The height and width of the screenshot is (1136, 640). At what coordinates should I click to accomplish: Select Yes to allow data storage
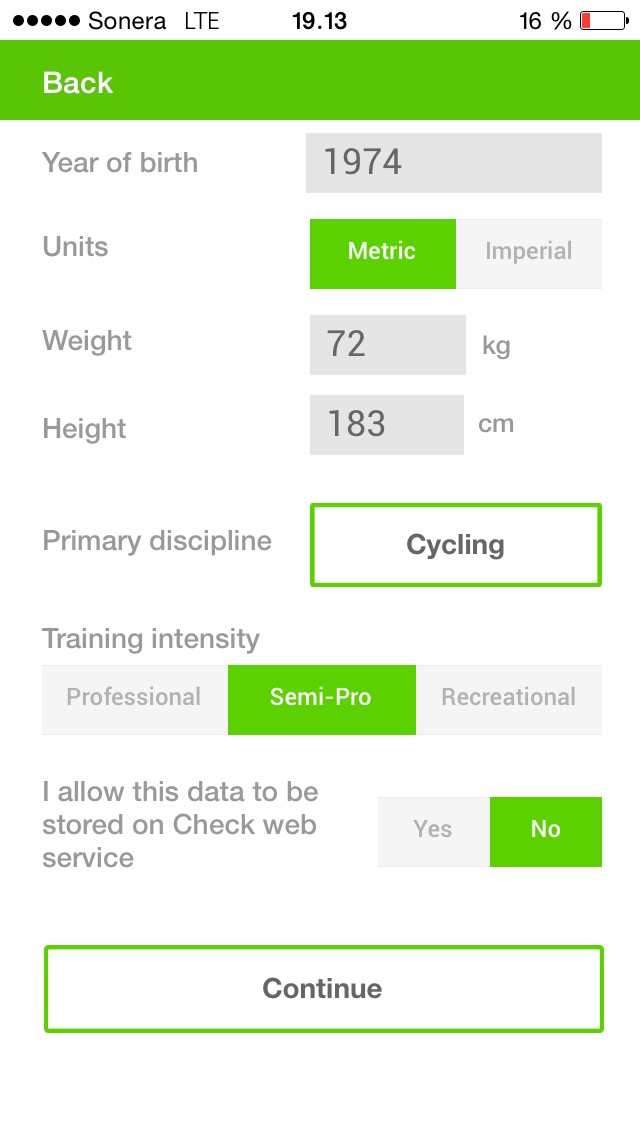tap(433, 831)
